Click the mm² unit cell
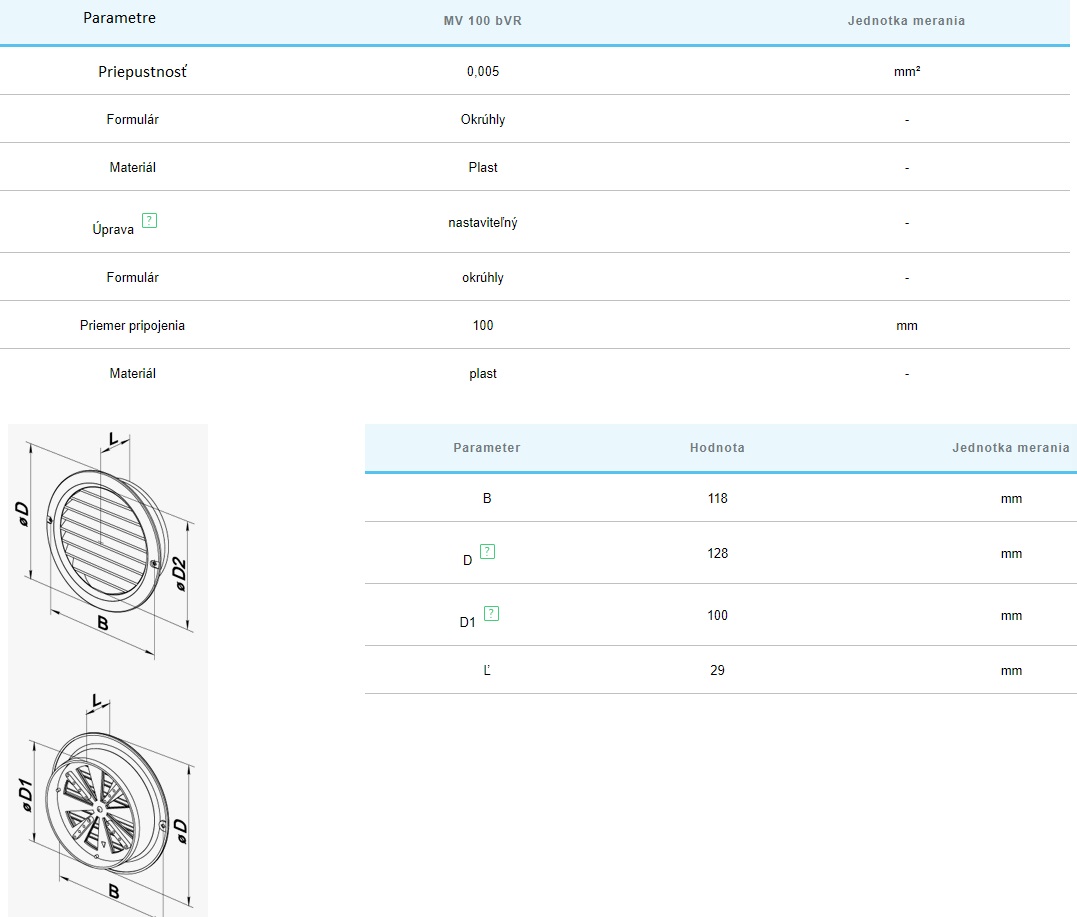Viewport: 1077px width, 917px height. pos(906,72)
